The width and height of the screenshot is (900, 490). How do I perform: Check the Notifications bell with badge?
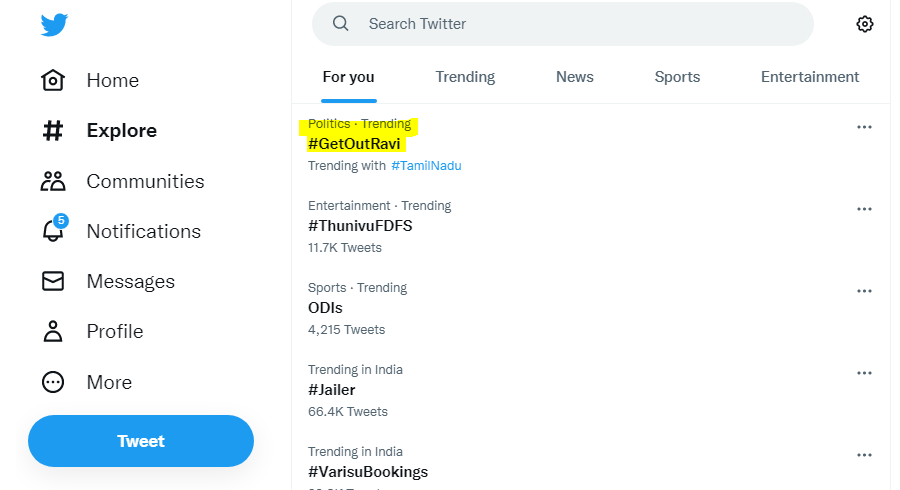tap(54, 228)
